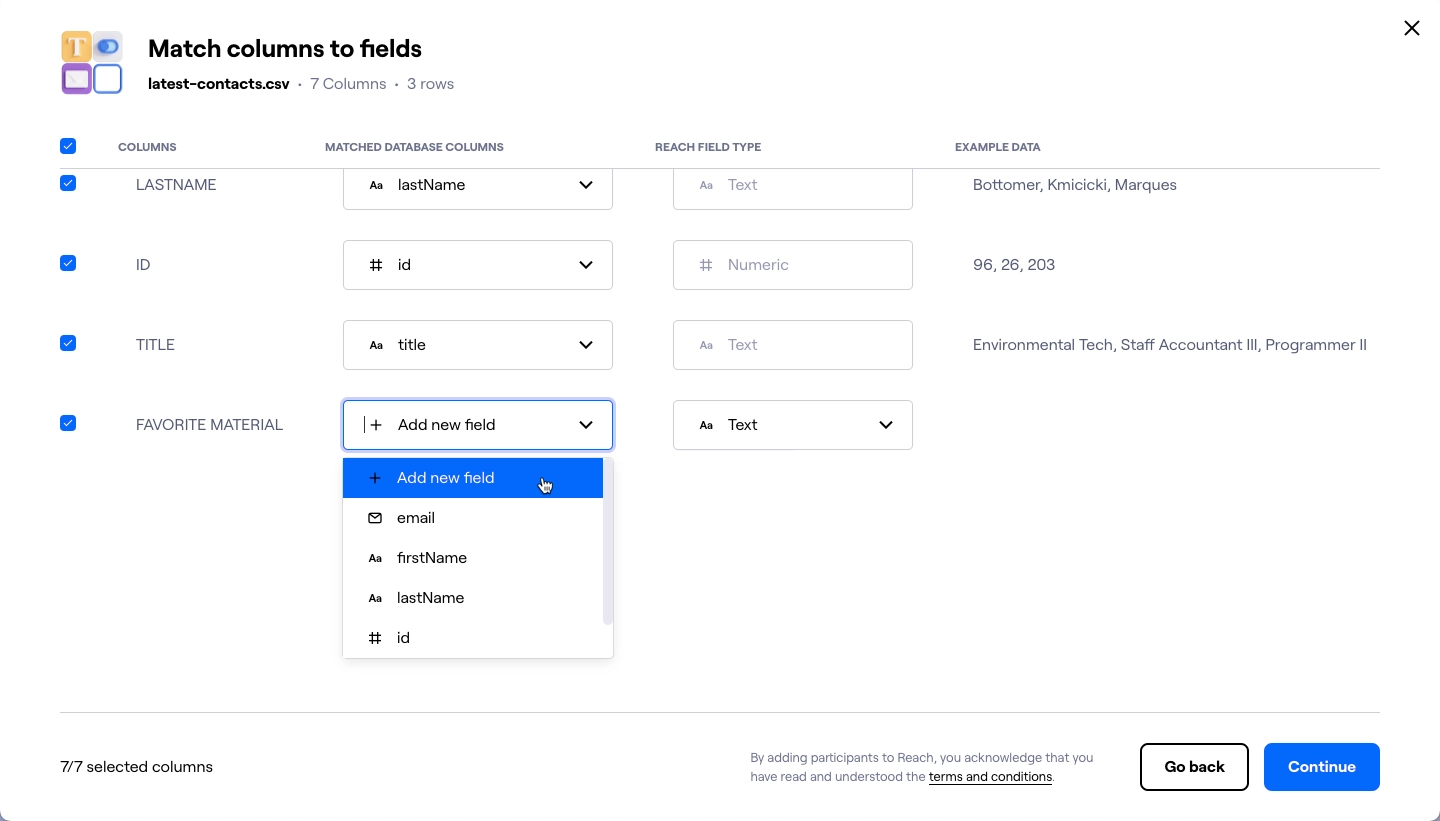This screenshot has height=821, width=1440.
Task: Uncheck the TITLE row checkbox
Action: pos(67,343)
